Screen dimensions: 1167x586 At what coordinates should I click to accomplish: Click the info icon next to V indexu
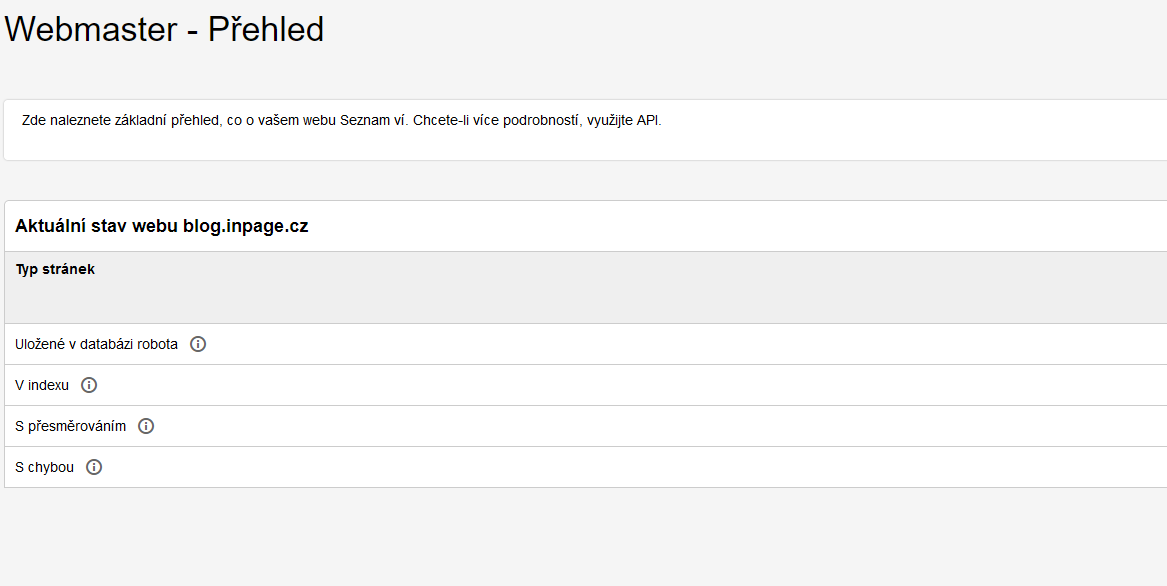89,385
